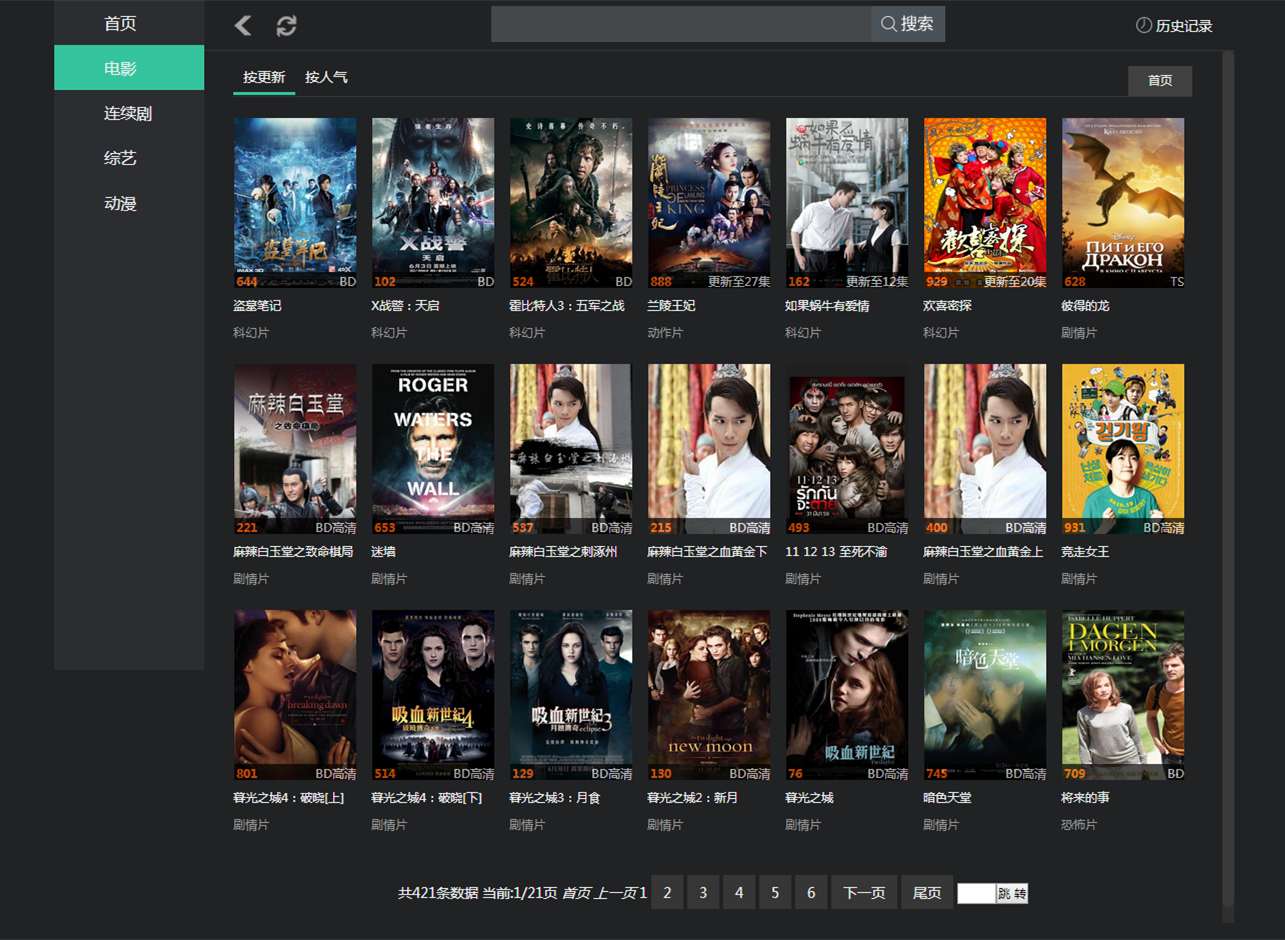This screenshot has width=1285, height=940.
Task: Click the title text 兰陵王妃
Action: pos(671,305)
